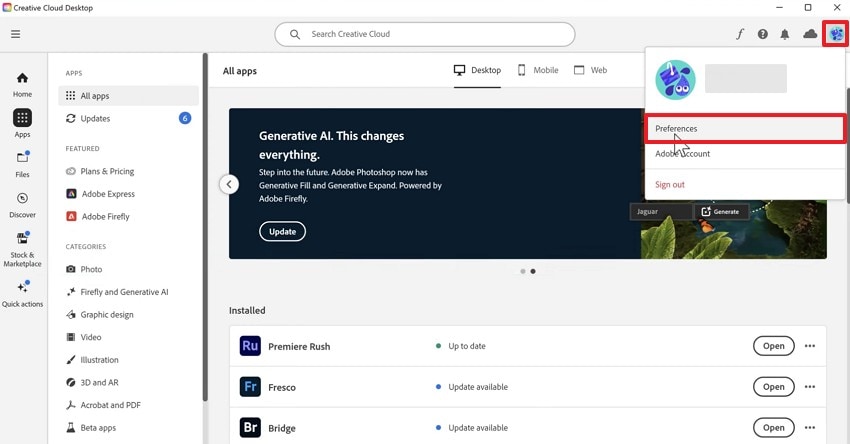Open the Apps section
This screenshot has width=850, height=444.
(22, 124)
